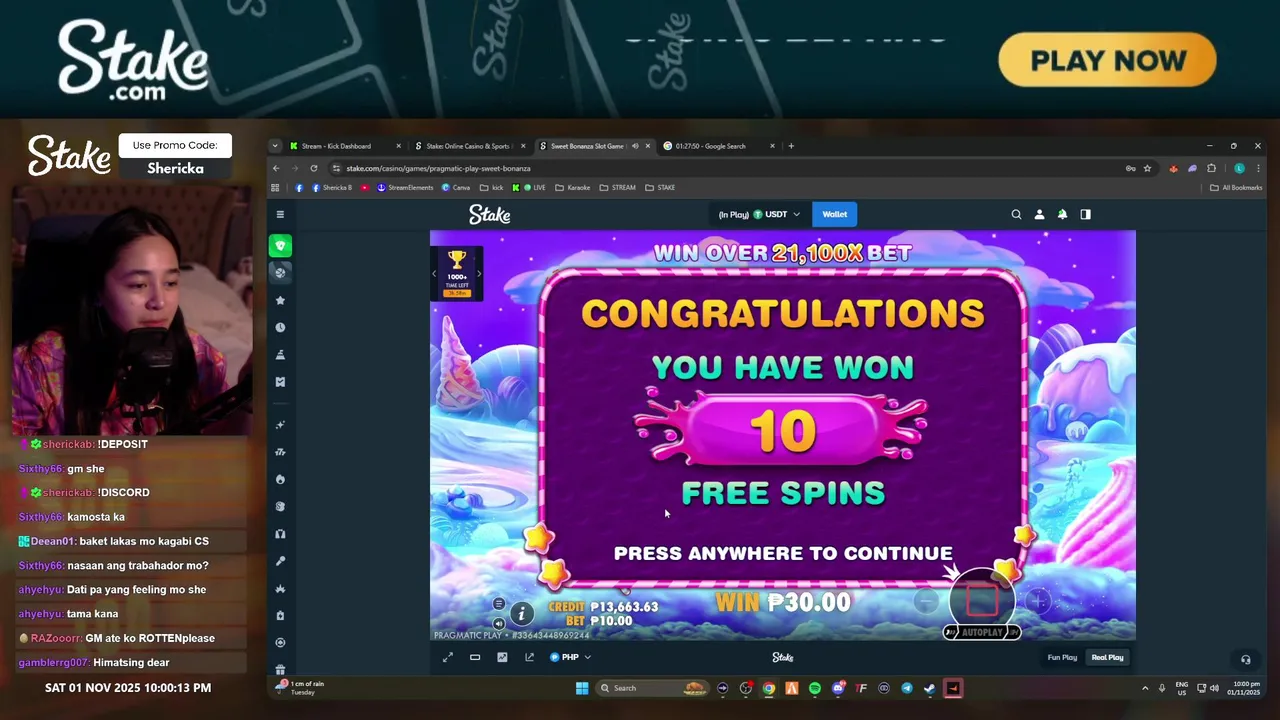The height and width of the screenshot is (720, 1280).
Task: Open Challenges icon in sidebar
Action: 281,355
